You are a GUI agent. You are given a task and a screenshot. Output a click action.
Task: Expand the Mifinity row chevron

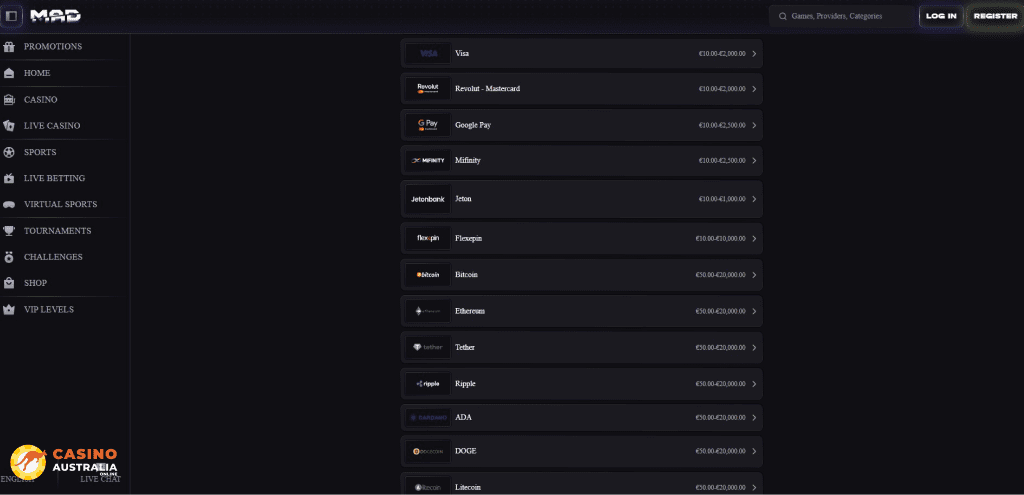coord(754,161)
